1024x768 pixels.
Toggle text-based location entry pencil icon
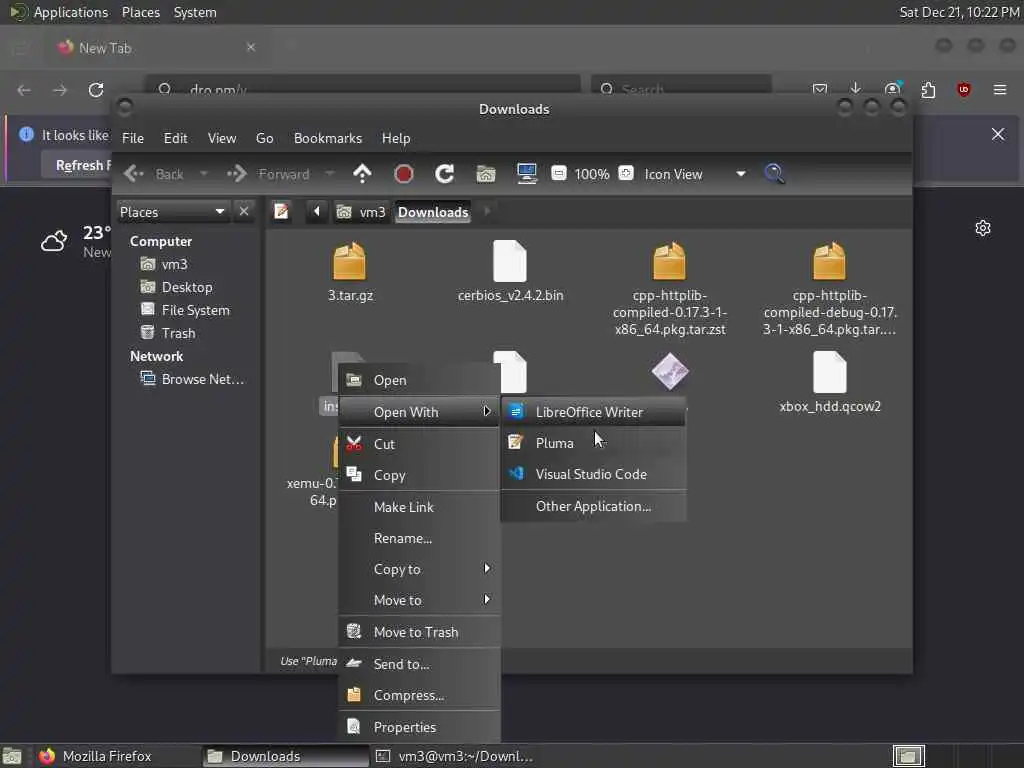(x=281, y=212)
